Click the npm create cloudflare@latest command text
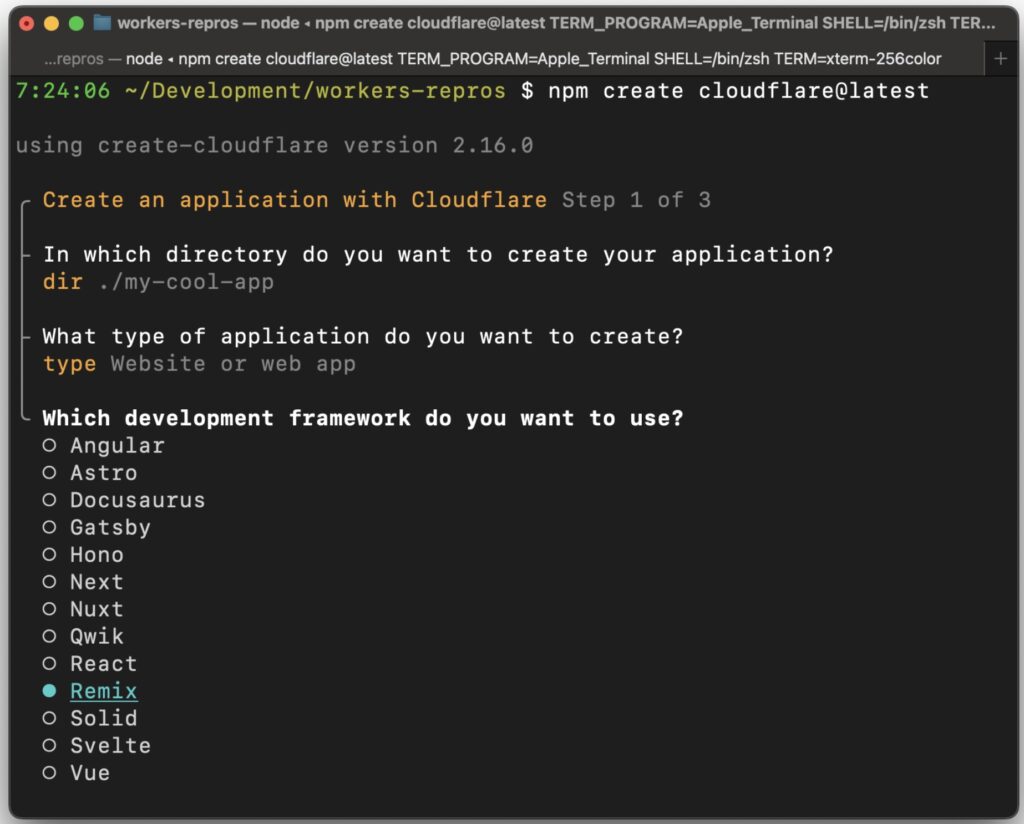This screenshot has height=824, width=1024. [738, 91]
